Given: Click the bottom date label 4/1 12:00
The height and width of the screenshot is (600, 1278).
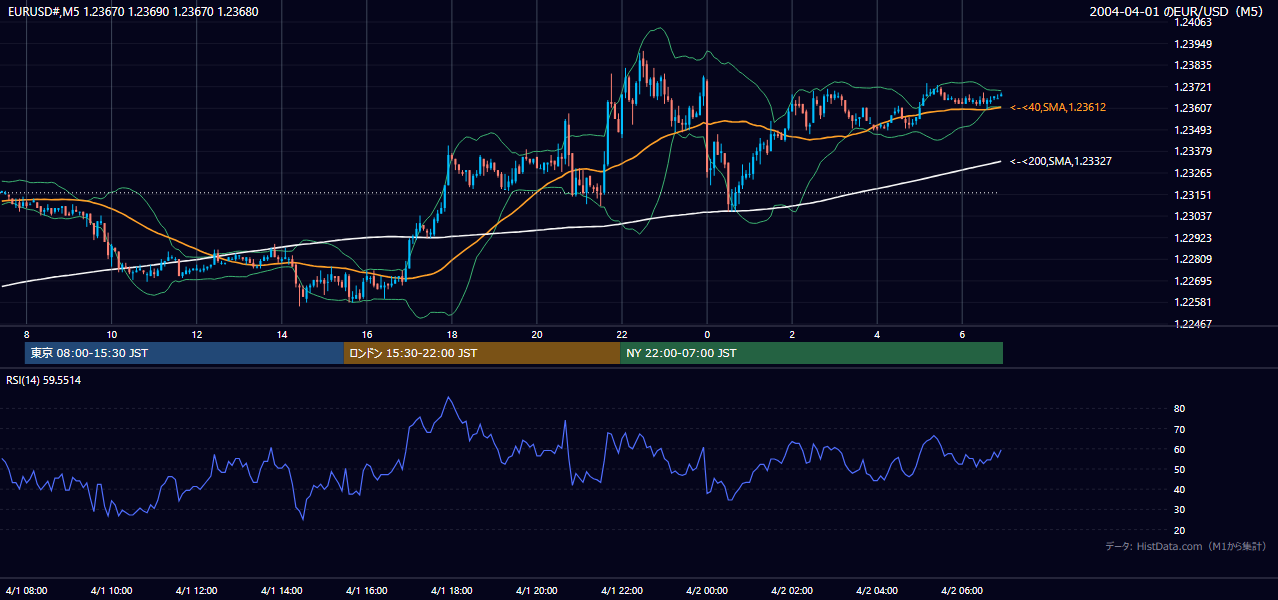Looking at the screenshot, I should point(197,590).
